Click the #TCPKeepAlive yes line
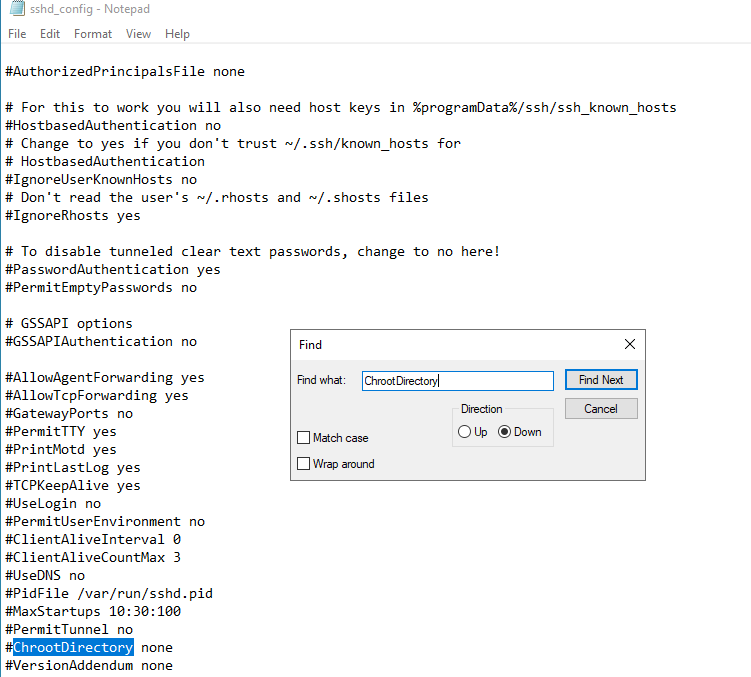The height and width of the screenshot is (677, 751). click(73, 485)
